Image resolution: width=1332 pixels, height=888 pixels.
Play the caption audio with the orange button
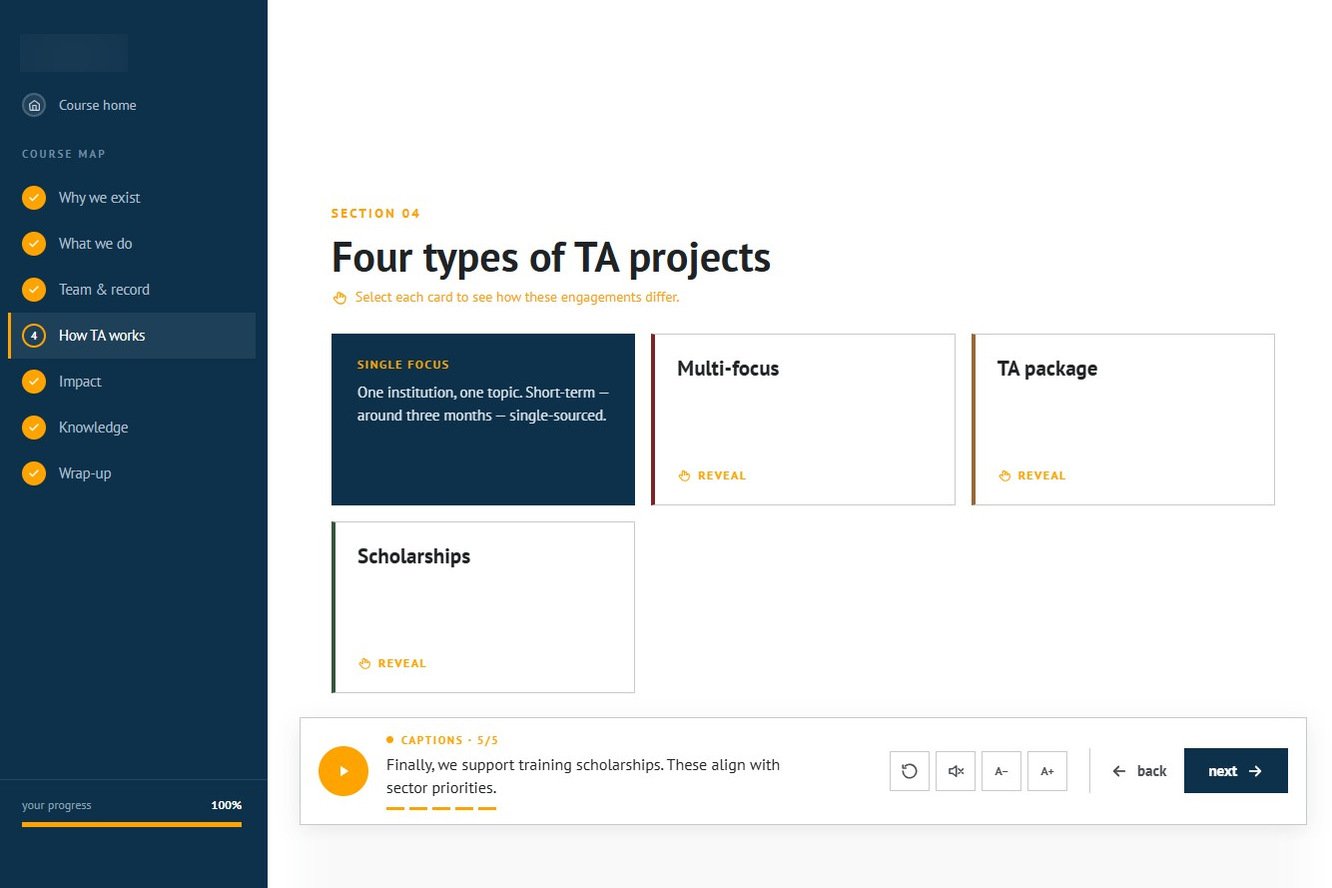point(343,771)
